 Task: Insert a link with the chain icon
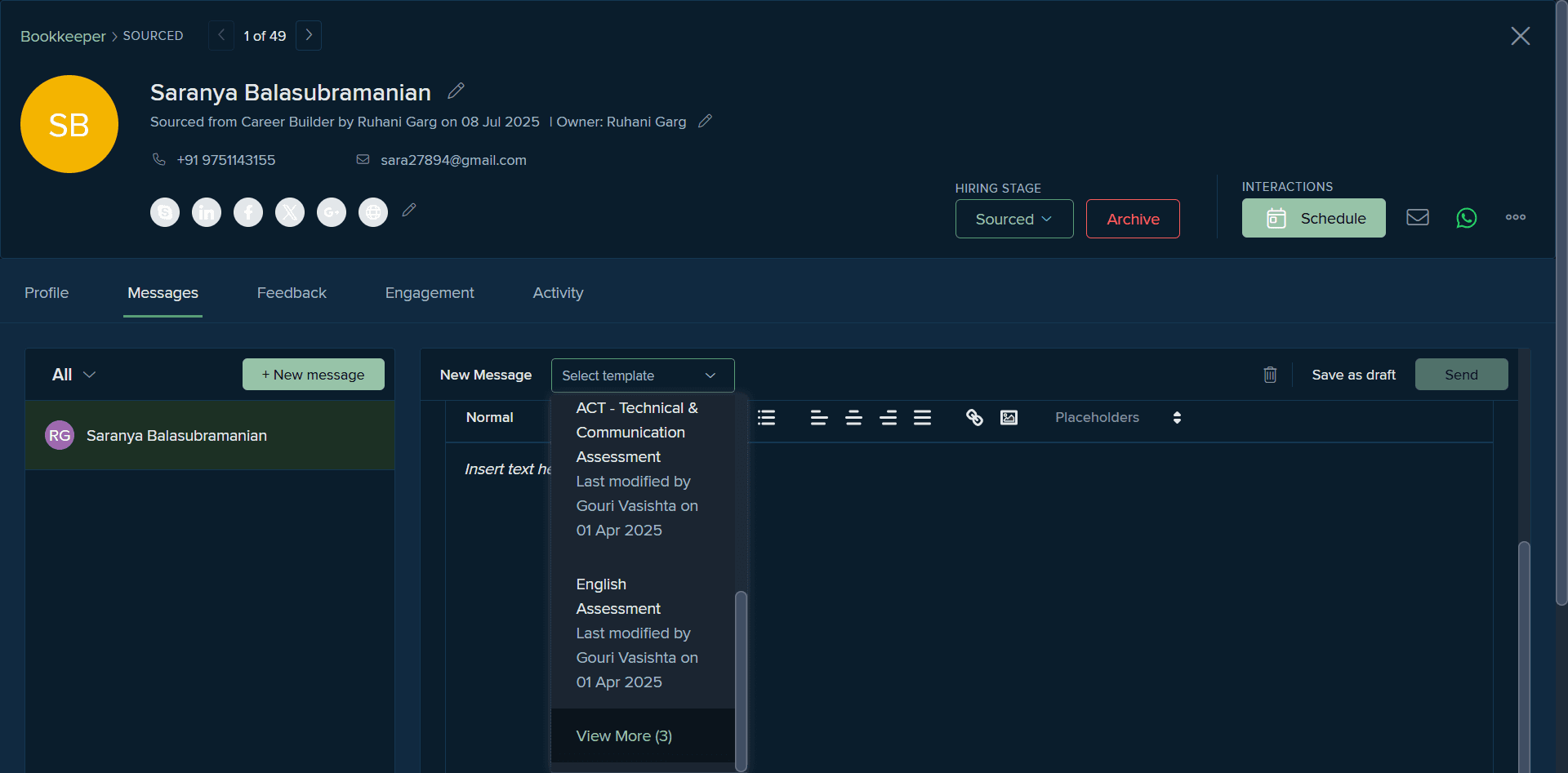[x=974, y=417]
